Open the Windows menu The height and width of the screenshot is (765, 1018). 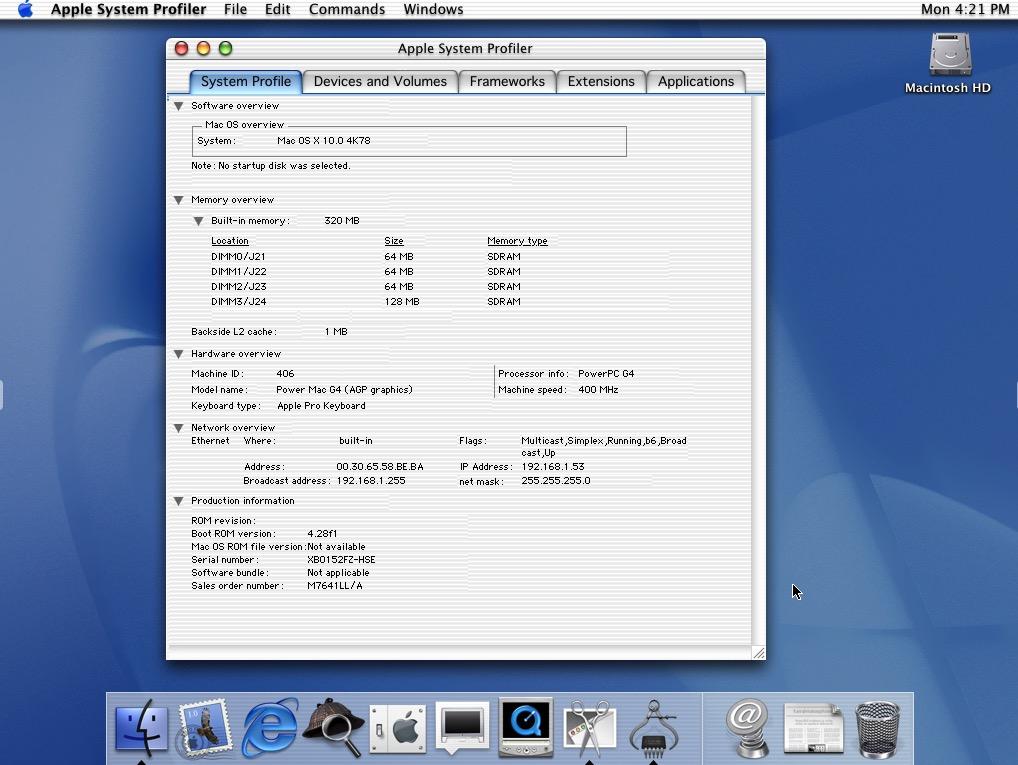(x=433, y=9)
